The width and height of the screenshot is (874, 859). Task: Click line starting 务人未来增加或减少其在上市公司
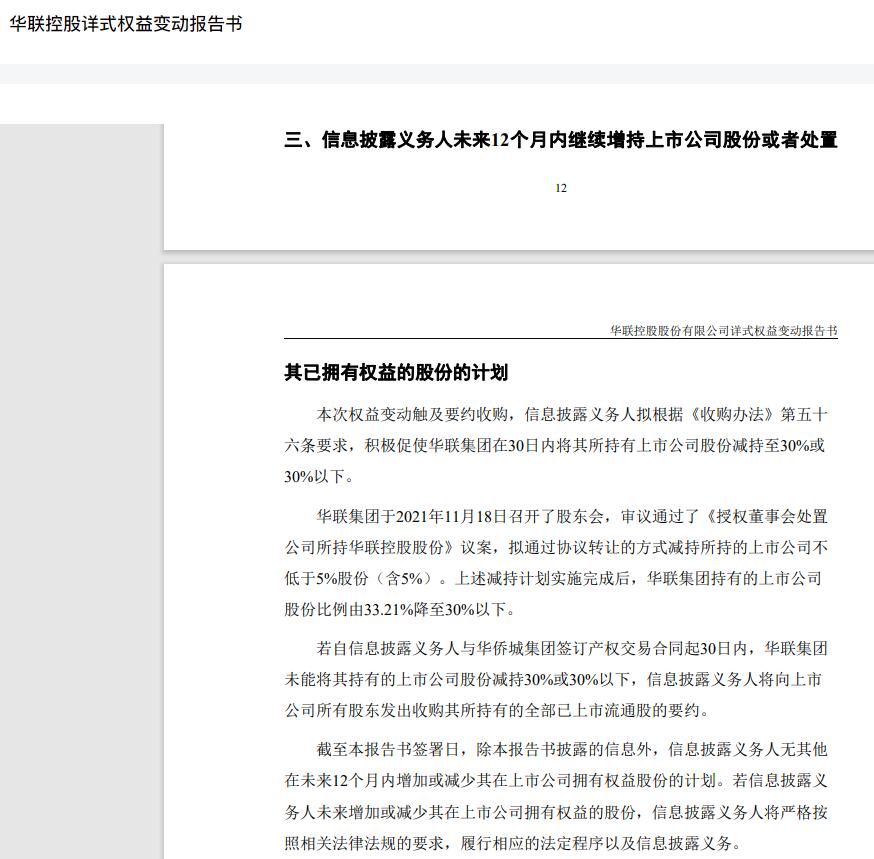tap(556, 812)
